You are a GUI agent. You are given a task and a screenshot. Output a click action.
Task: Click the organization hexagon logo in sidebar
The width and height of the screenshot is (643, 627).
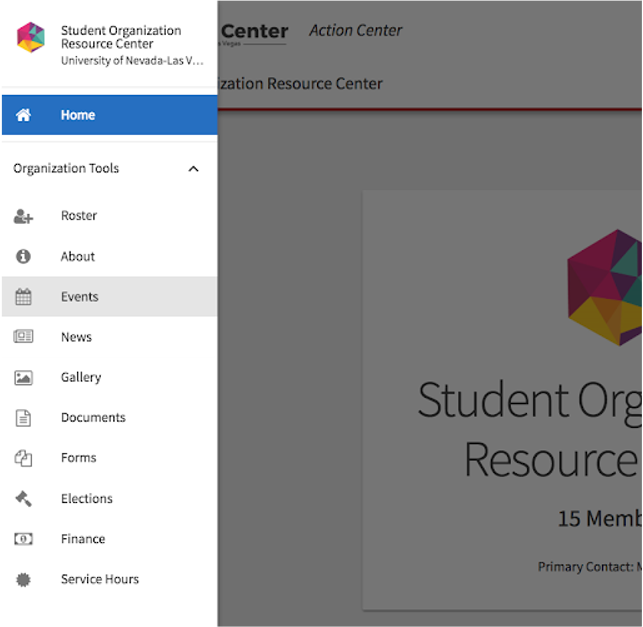click(31, 38)
